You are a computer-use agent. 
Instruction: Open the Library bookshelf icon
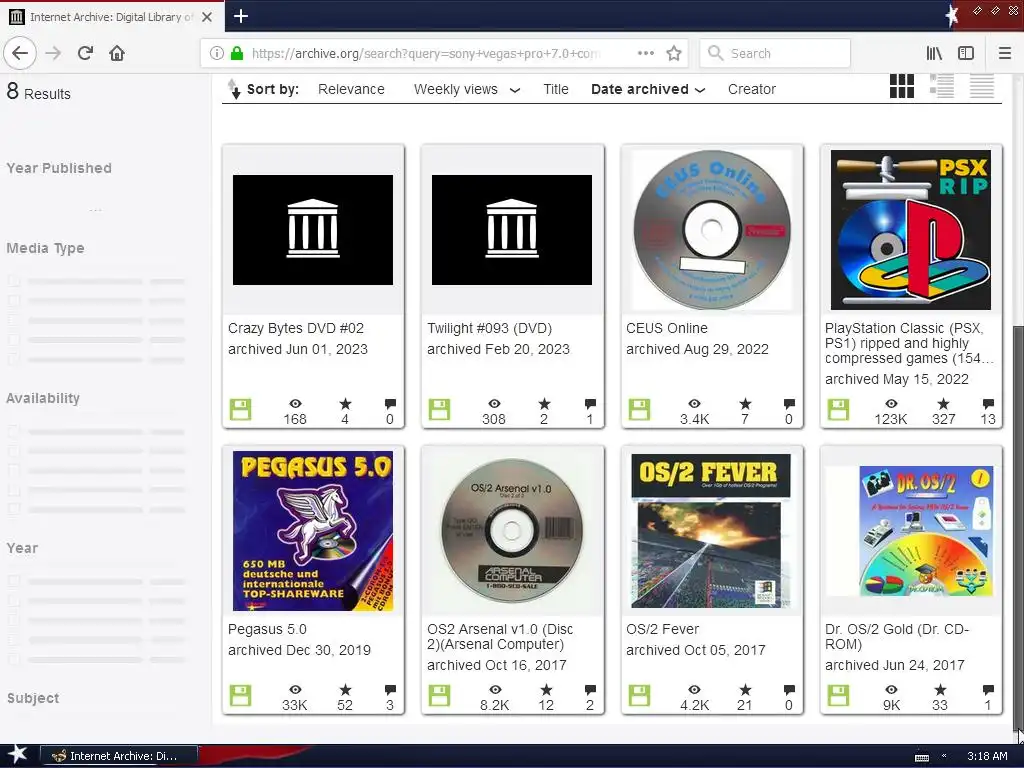click(x=935, y=53)
